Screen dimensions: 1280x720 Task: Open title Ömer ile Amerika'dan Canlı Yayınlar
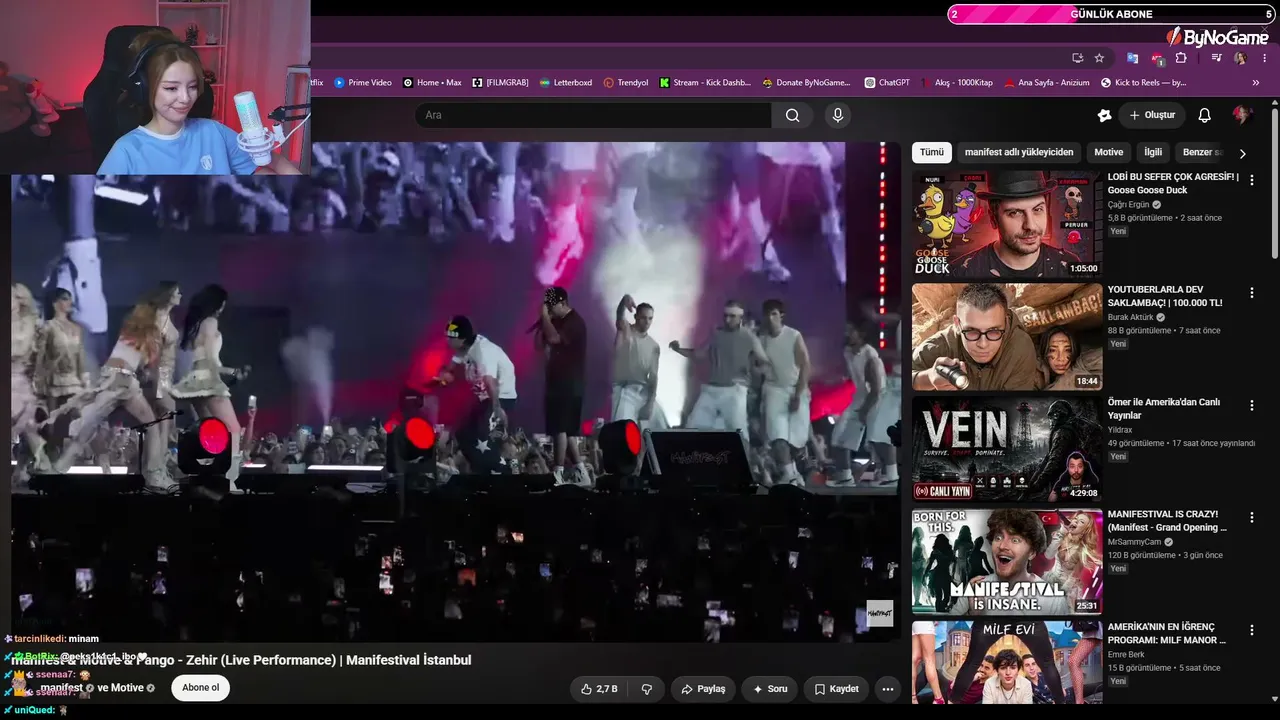coord(1164,408)
